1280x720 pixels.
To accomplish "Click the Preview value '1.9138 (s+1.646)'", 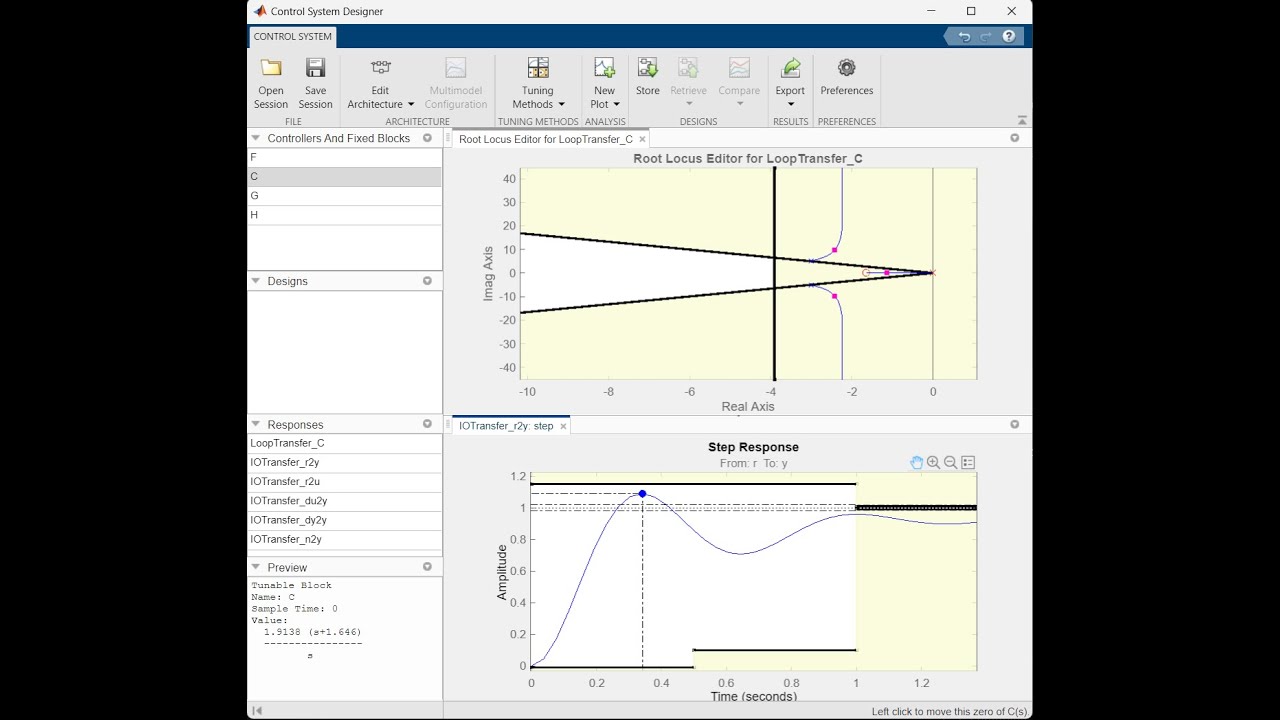I will pyautogui.click(x=312, y=632).
